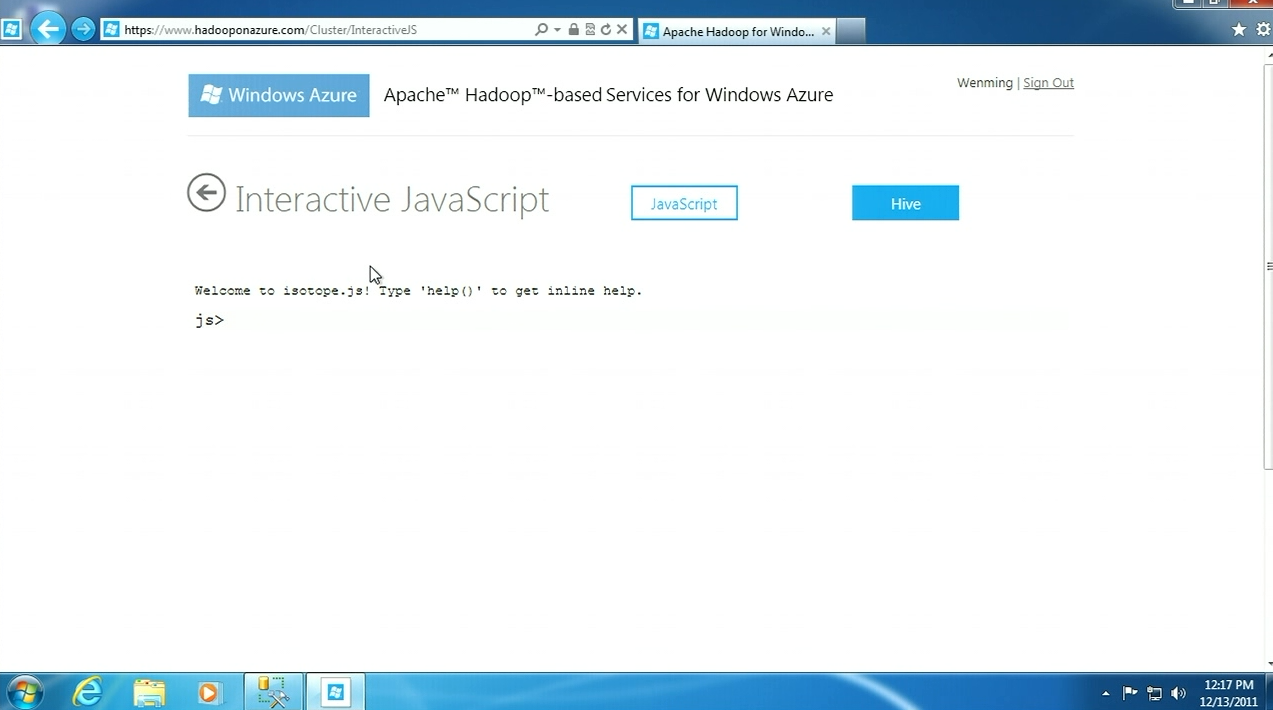This screenshot has width=1273, height=710.
Task: Open Action Center flag tray icon
Action: click(1130, 692)
